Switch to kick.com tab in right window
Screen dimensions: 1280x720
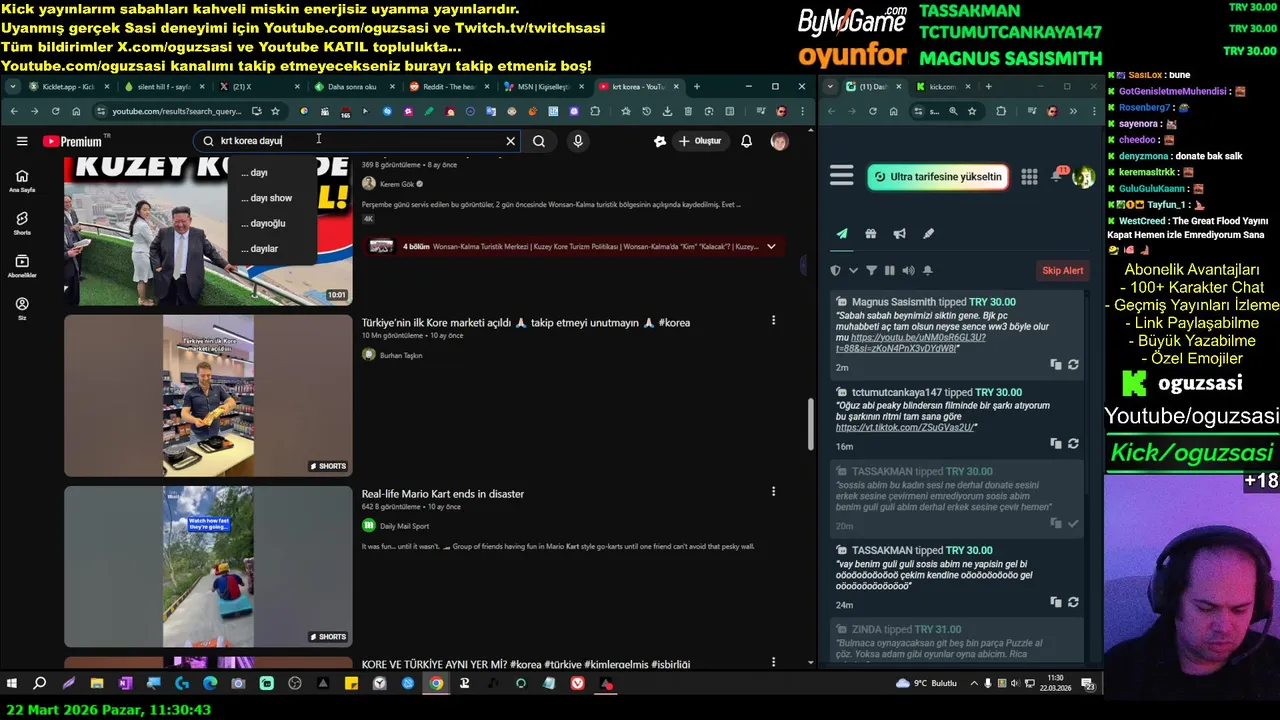(941, 87)
